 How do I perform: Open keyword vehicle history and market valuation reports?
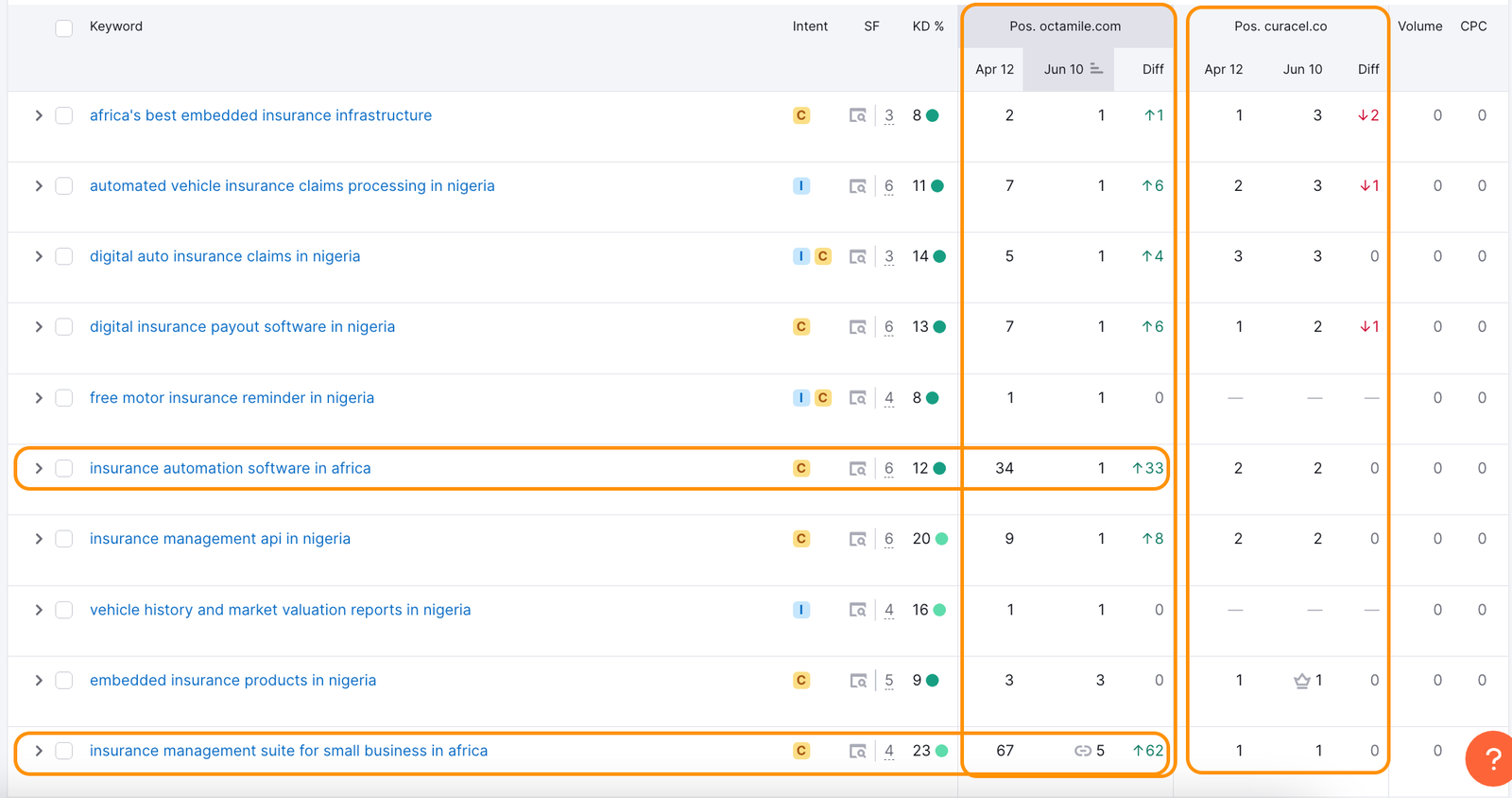(280, 610)
